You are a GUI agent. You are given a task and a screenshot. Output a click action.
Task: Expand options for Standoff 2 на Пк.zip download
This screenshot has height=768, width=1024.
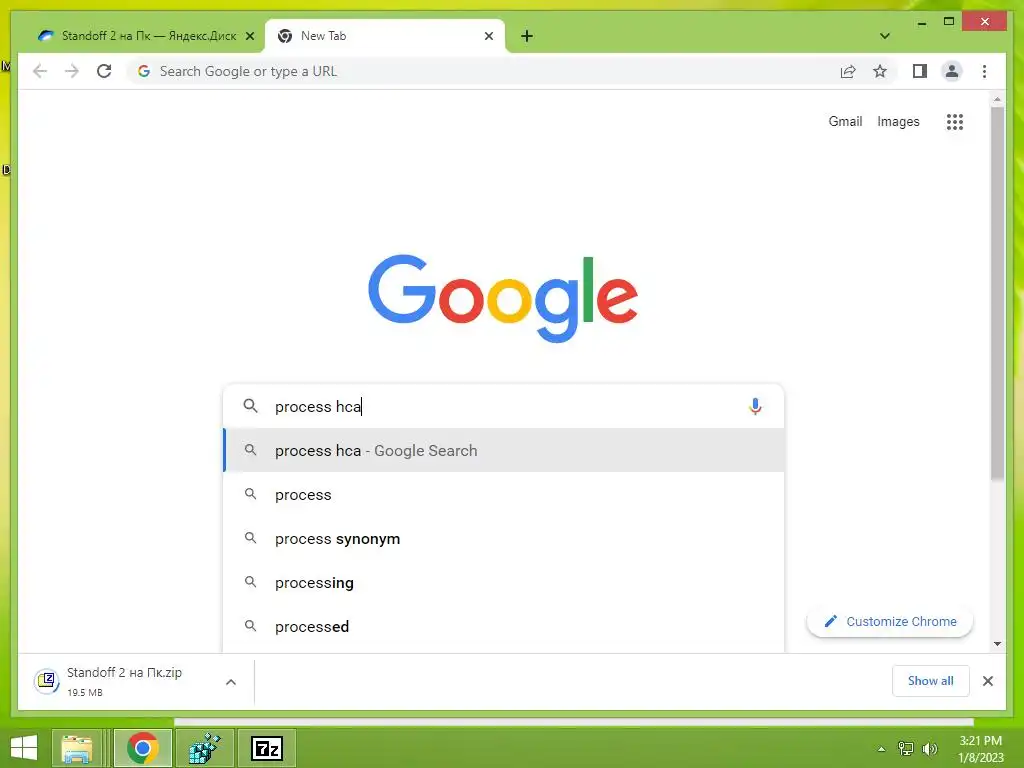pos(231,682)
